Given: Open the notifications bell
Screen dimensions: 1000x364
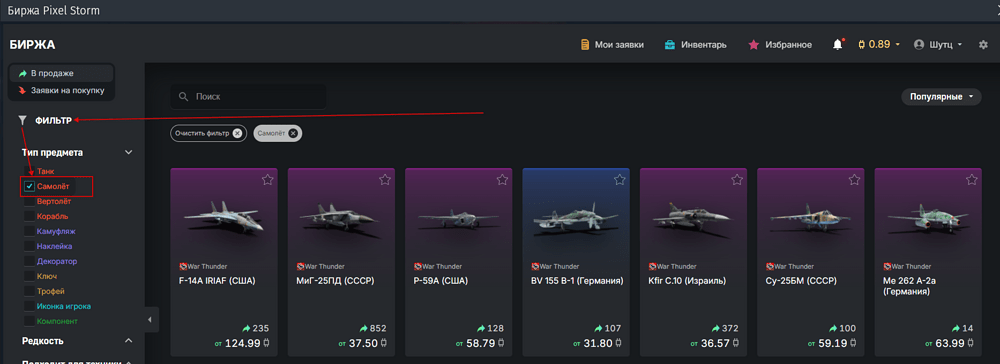Looking at the screenshot, I should tap(837, 45).
